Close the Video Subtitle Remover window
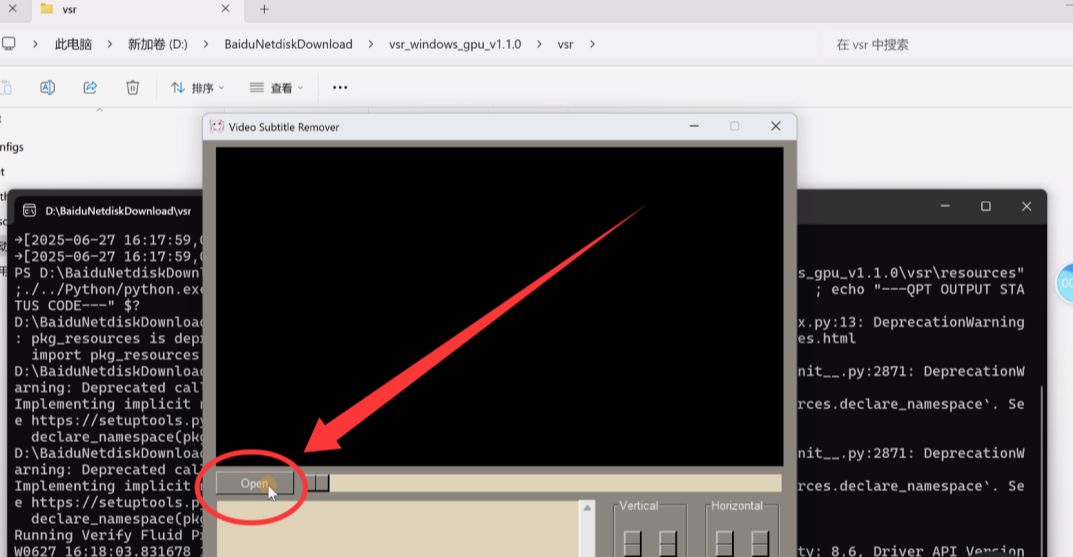1073x557 pixels. click(775, 126)
